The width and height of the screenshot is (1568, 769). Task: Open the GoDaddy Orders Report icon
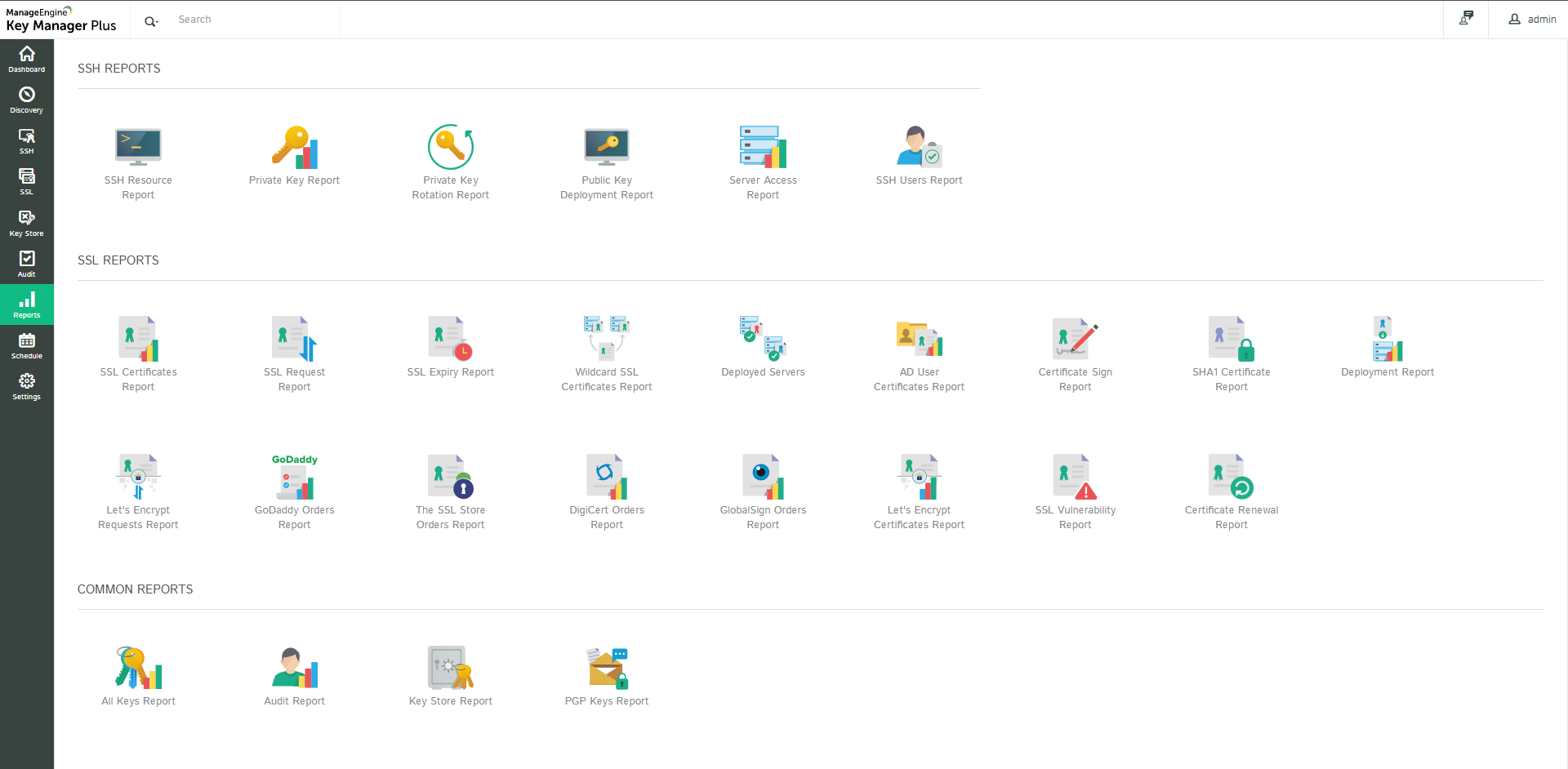294,477
